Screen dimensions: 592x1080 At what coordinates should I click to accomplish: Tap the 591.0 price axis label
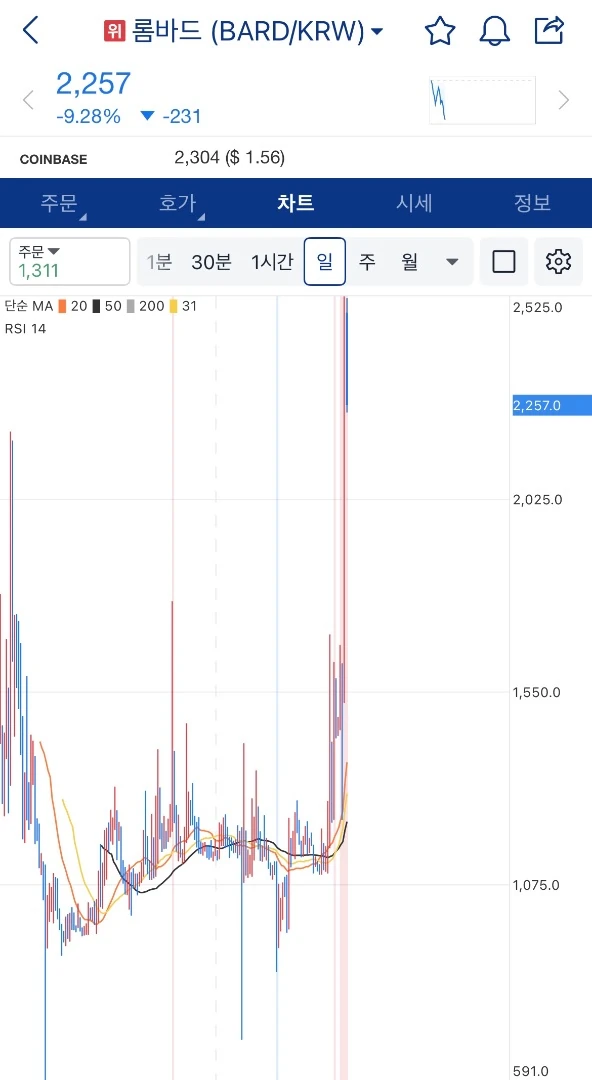click(531, 1072)
